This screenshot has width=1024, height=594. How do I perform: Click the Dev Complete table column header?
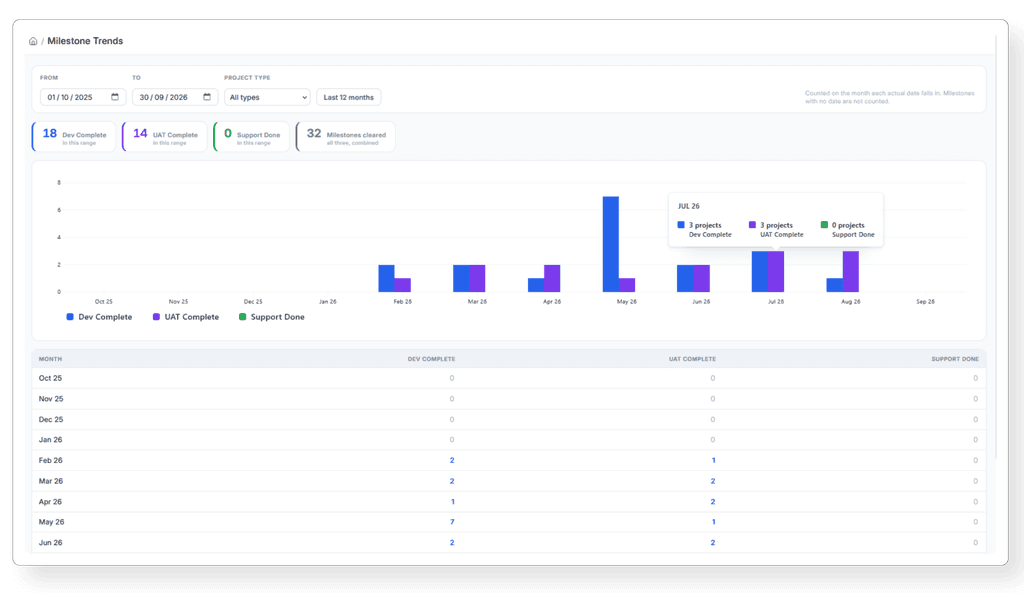431,359
